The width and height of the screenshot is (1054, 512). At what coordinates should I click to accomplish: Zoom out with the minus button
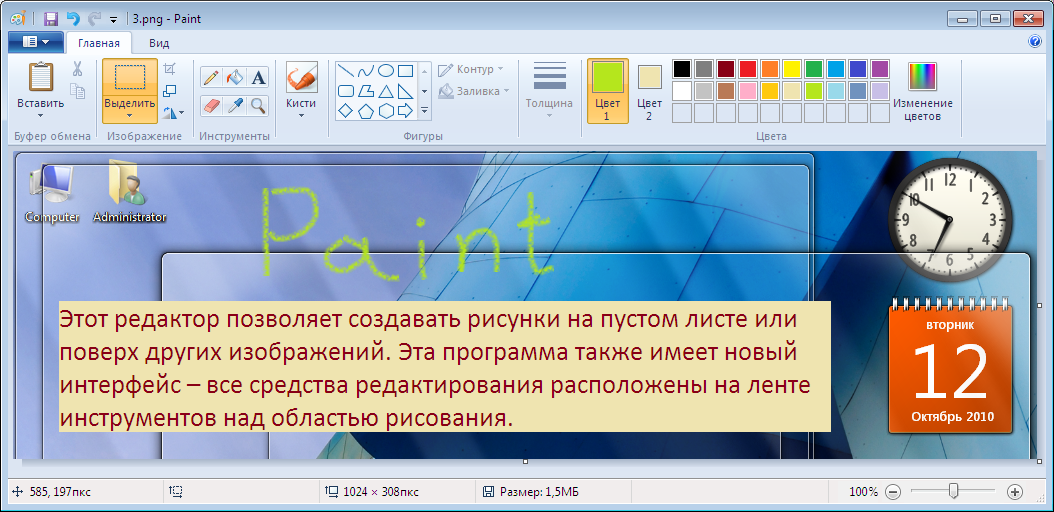click(x=893, y=492)
